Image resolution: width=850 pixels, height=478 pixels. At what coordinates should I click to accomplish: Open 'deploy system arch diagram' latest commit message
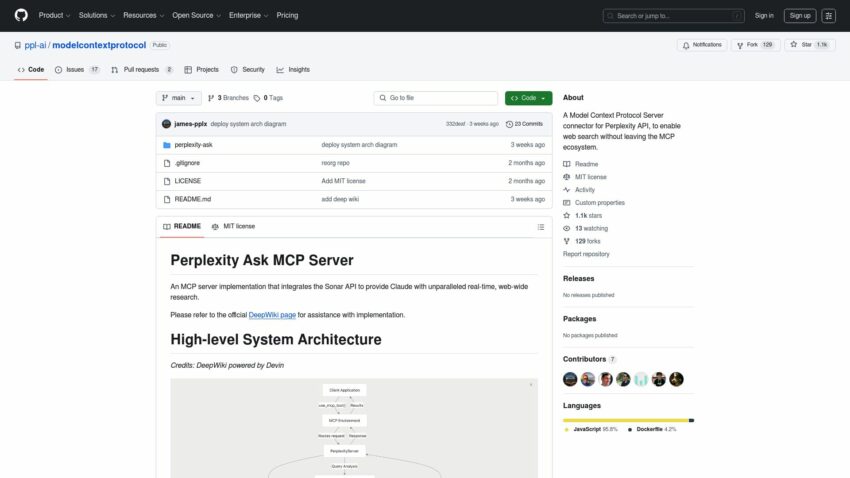248,124
